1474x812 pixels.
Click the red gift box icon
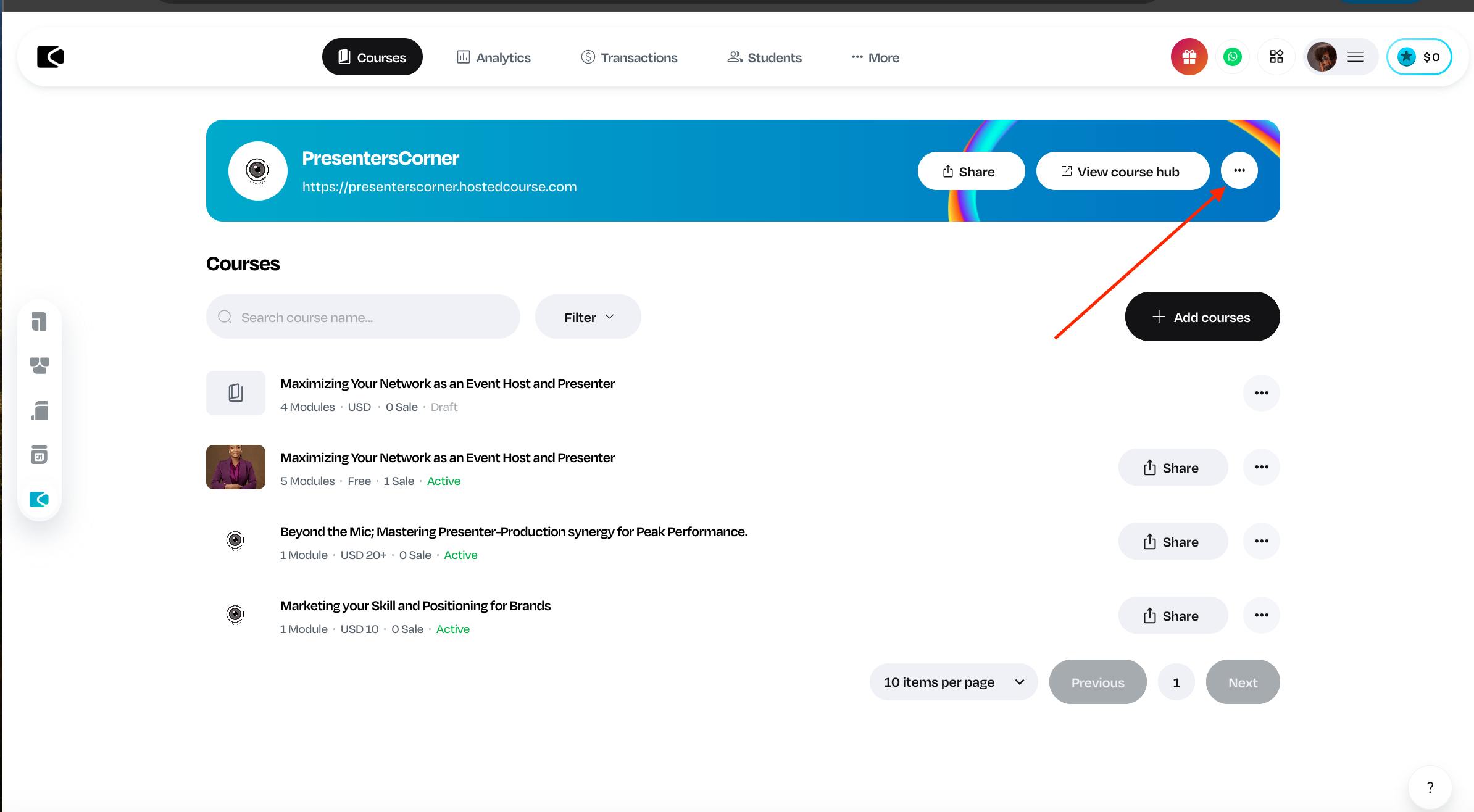[1189, 57]
